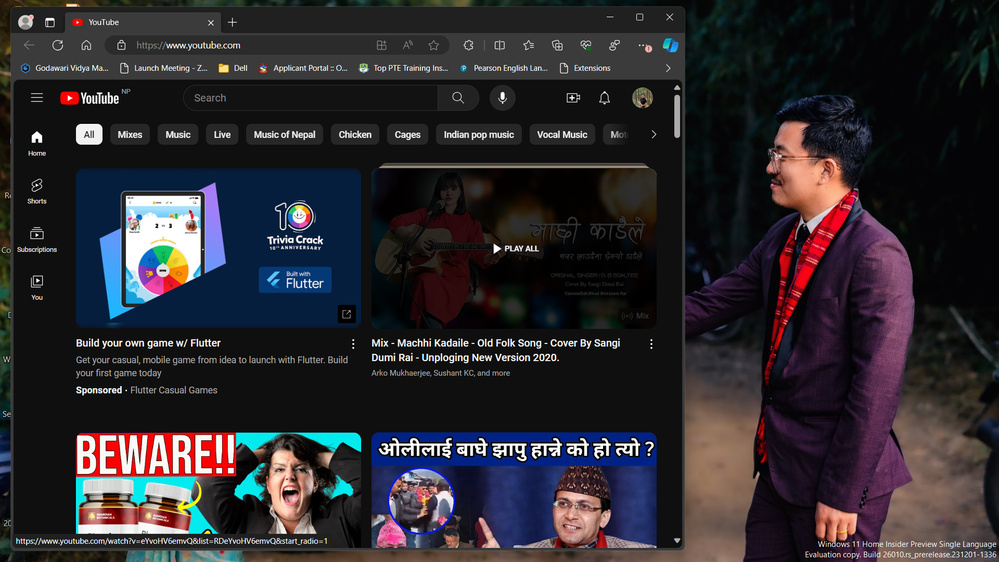Open the You section in sidebar
The height and width of the screenshot is (562, 999).
(x=37, y=287)
